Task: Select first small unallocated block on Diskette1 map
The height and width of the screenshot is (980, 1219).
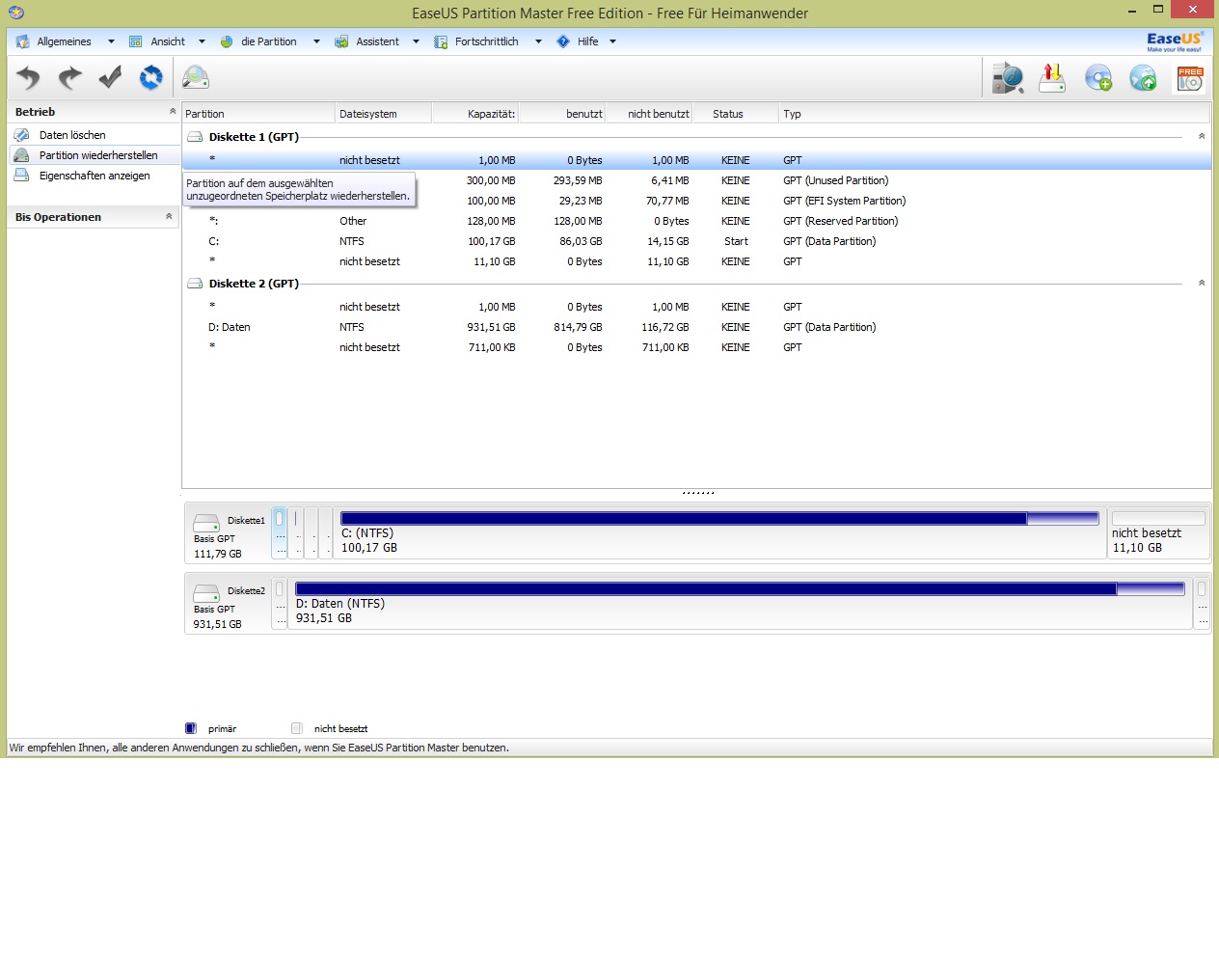Action: tap(280, 533)
